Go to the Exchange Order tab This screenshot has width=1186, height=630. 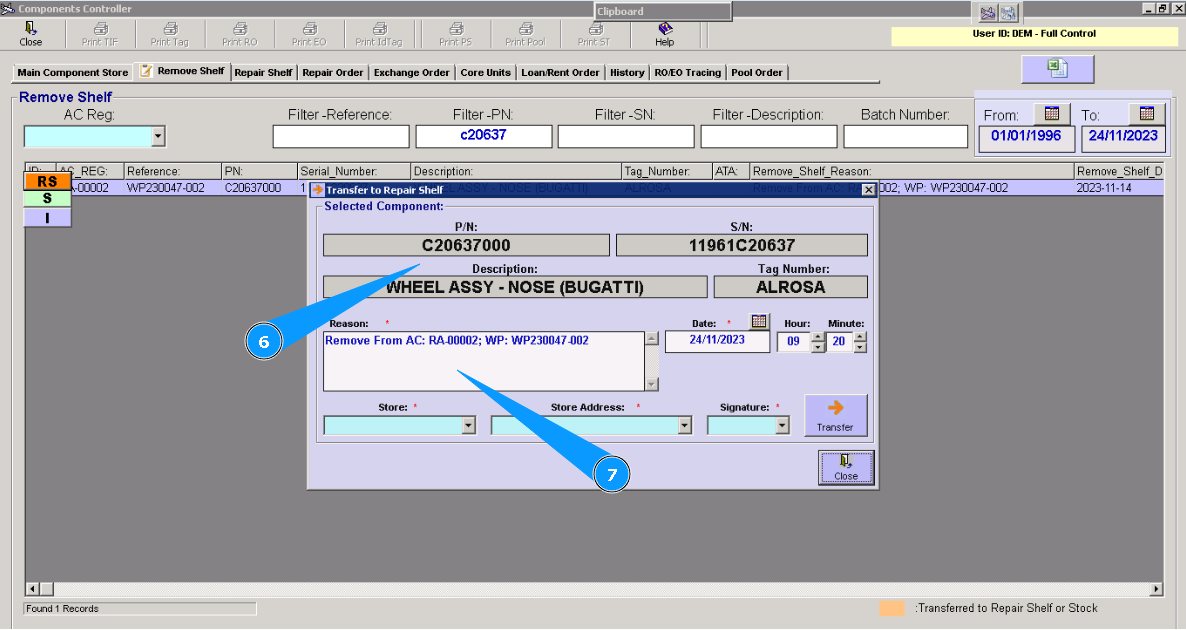click(411, 73)
